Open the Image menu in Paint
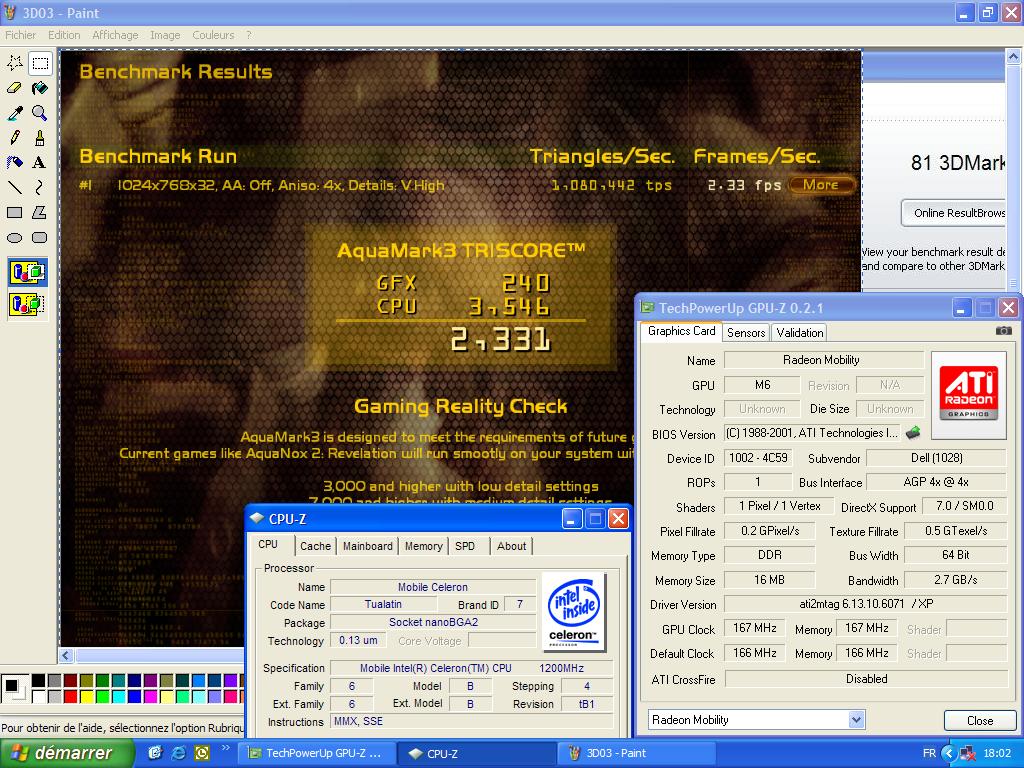The height and width of the screenshot is (768, 1024). coord(165,35)
